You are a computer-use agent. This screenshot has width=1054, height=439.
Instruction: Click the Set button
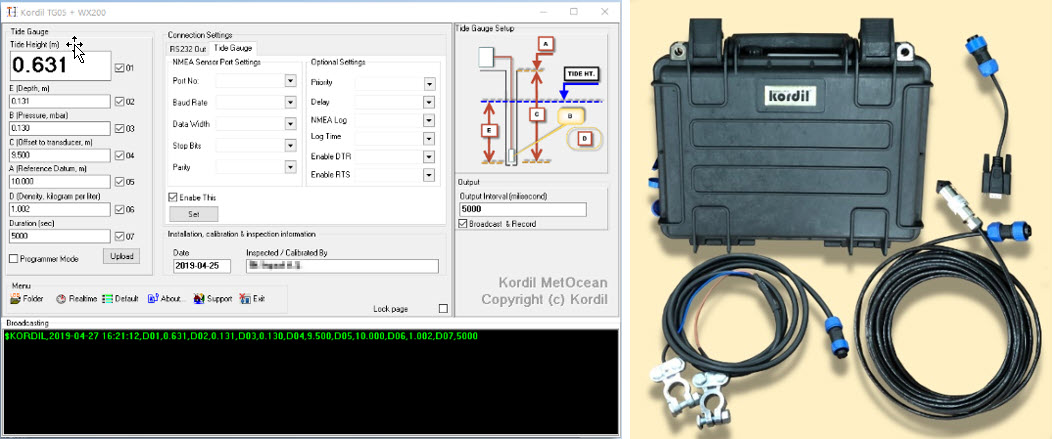point(194,214)
